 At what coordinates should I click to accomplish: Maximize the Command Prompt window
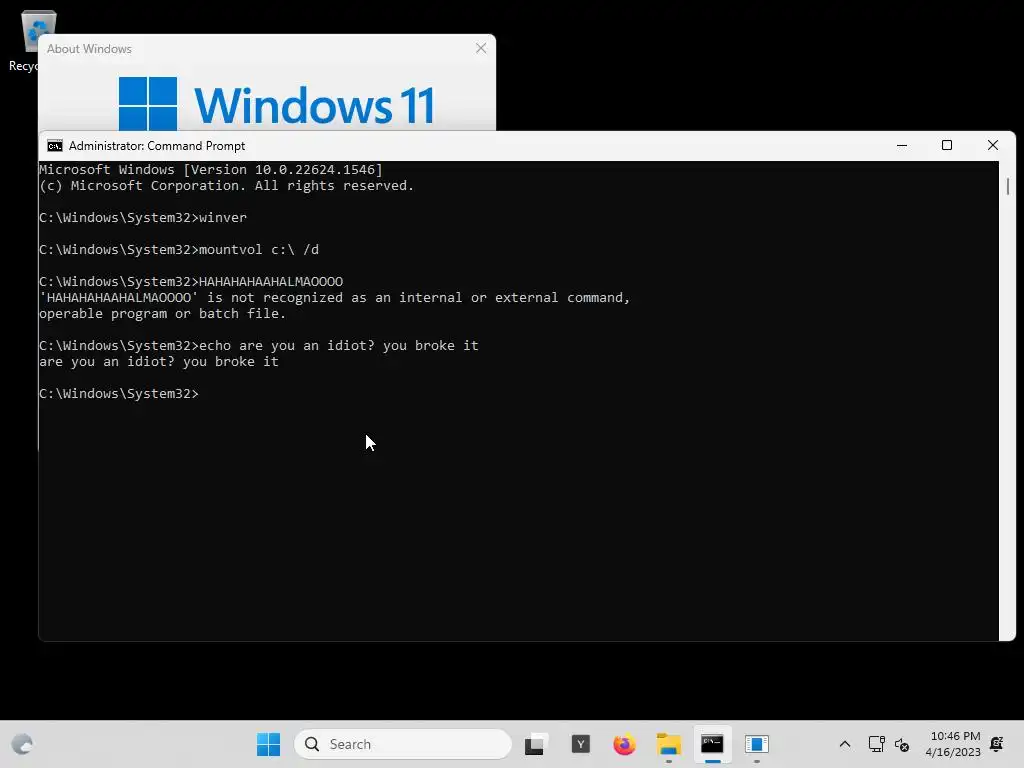click(x=947, y=146)
